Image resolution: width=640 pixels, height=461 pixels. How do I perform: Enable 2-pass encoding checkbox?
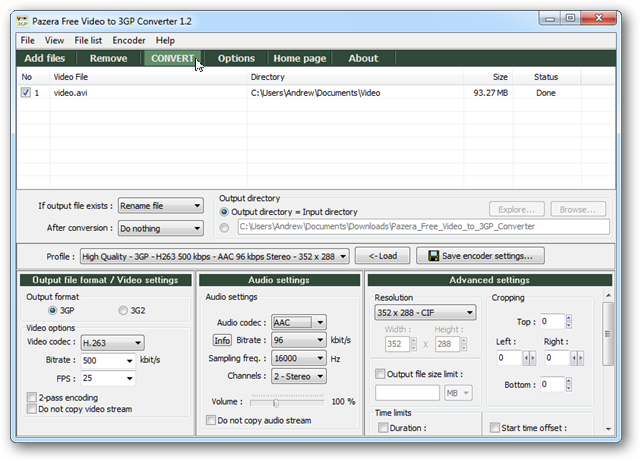[x=30, y=397]
